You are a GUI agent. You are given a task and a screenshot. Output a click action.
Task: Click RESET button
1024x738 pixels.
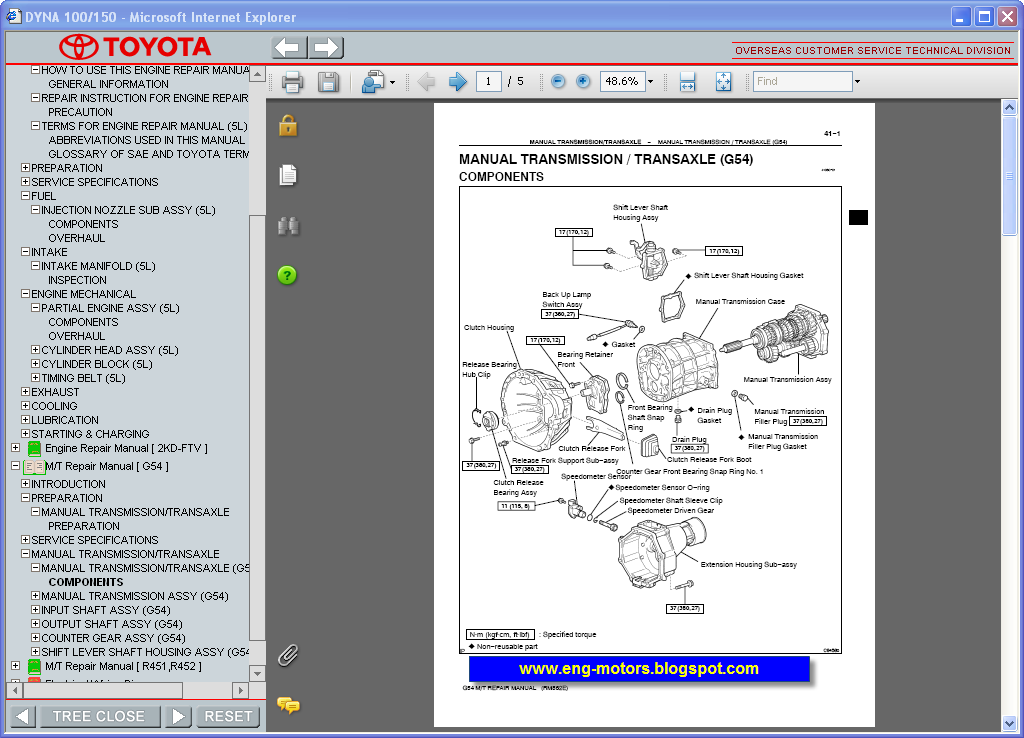click(x=228, y=716)
